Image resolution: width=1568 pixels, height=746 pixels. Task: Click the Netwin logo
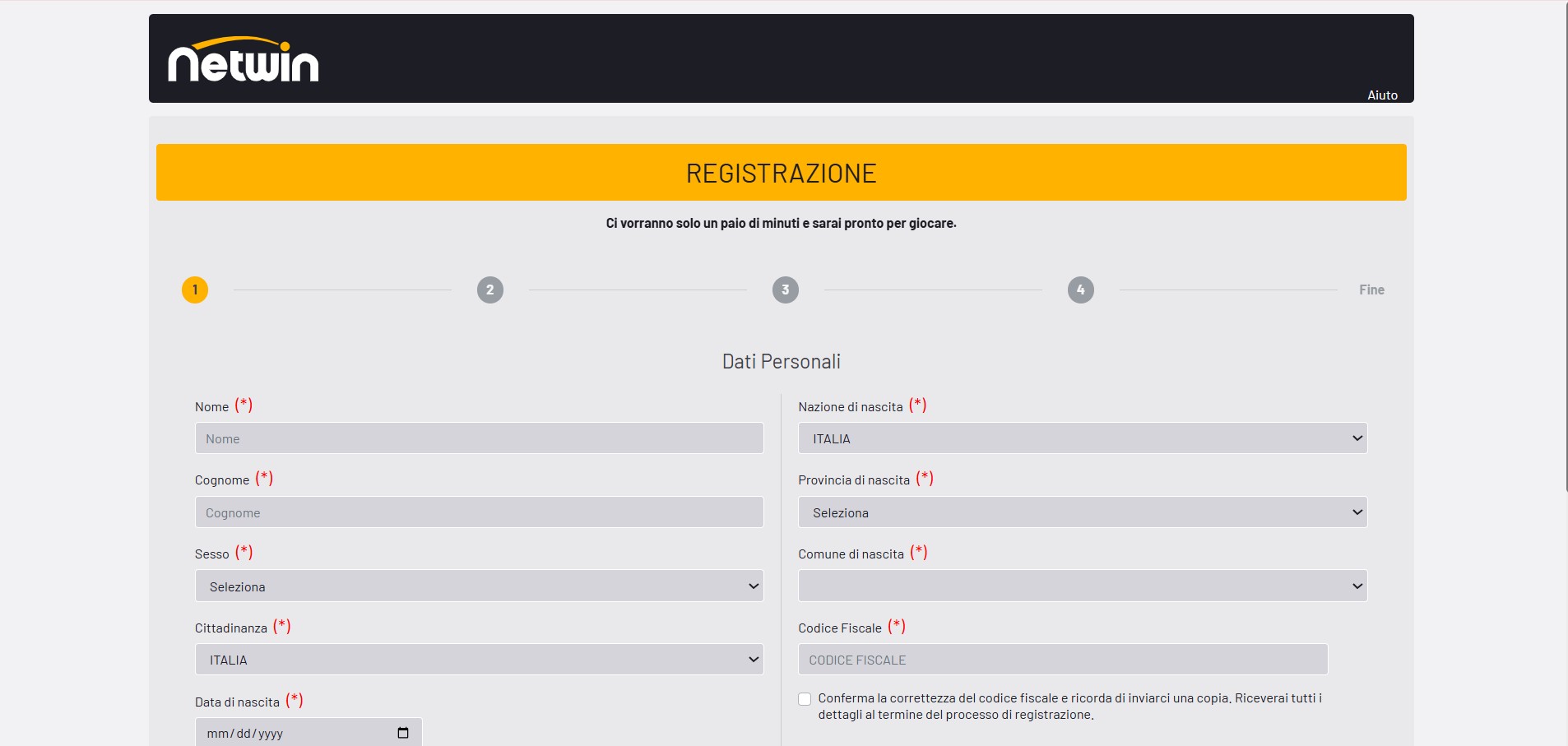click(243, 60)
